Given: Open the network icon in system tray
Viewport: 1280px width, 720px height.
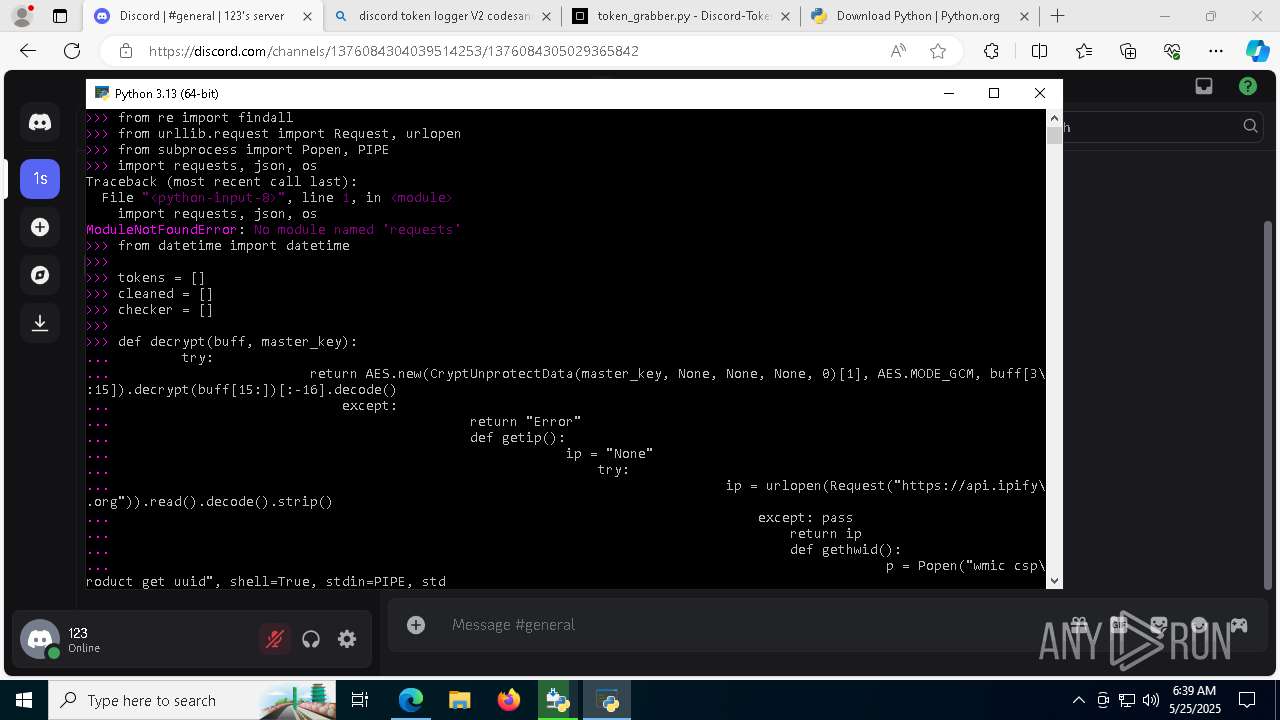Looking at the screenshot, I should click(1127, 700).
